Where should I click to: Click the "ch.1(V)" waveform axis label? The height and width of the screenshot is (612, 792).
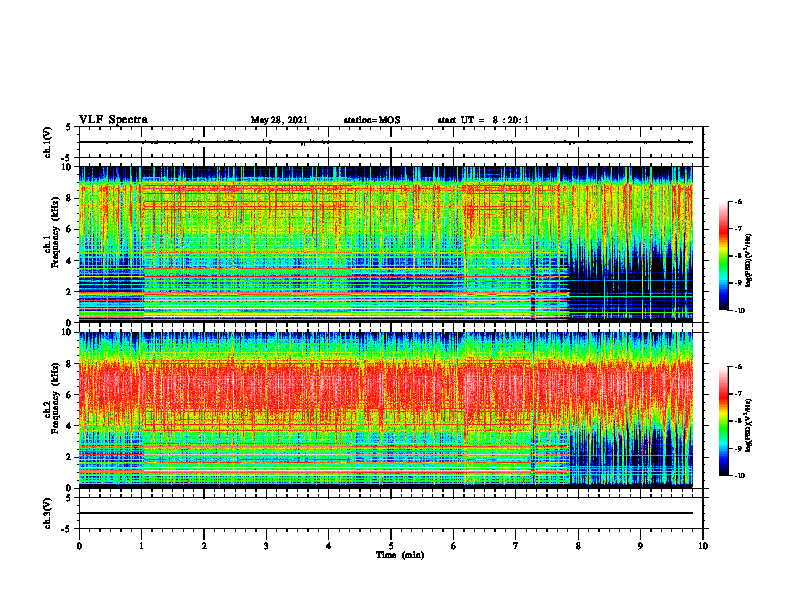pyautogui.click(x=48, y=142)
